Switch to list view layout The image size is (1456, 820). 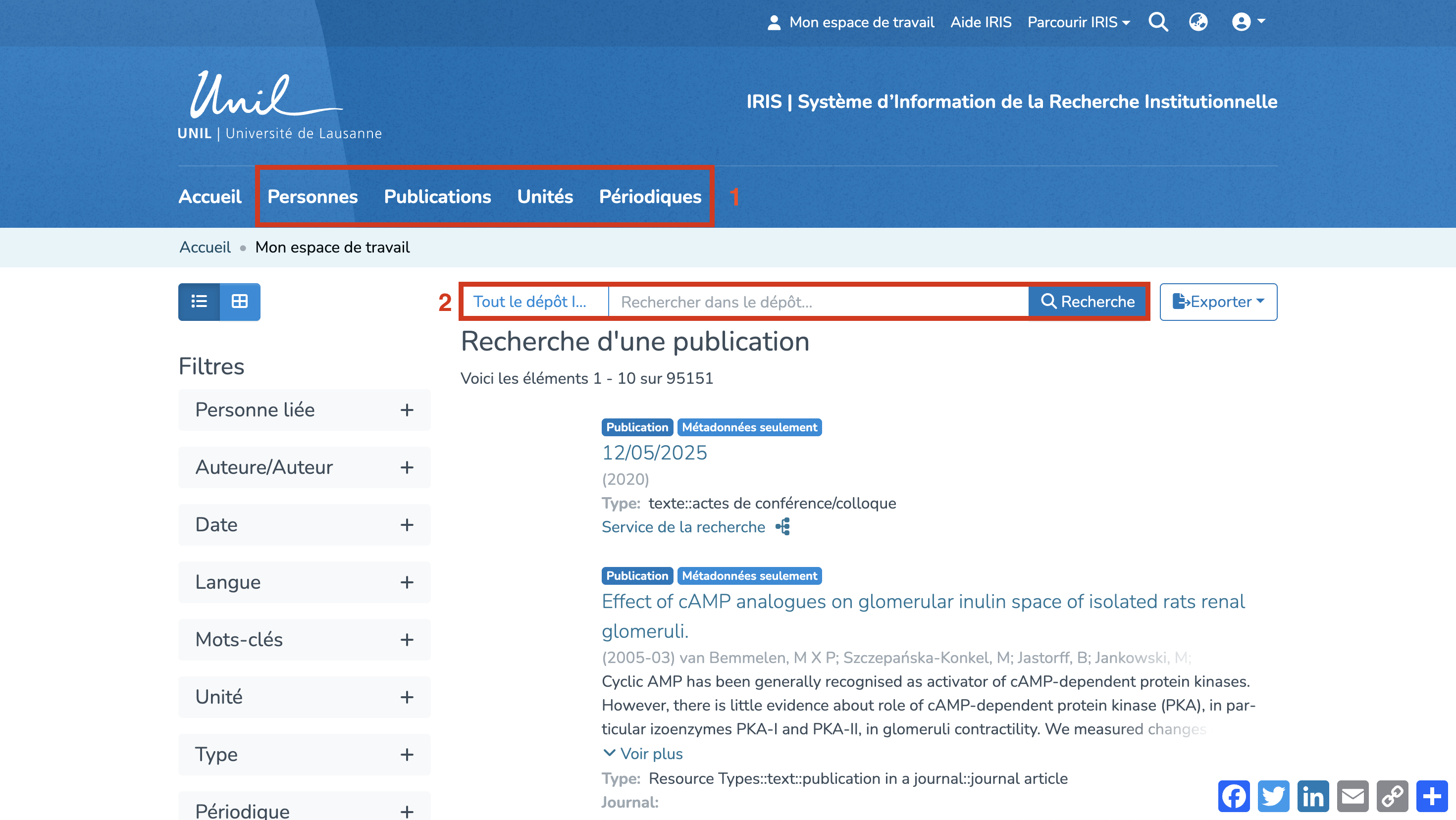click(199, 302)
